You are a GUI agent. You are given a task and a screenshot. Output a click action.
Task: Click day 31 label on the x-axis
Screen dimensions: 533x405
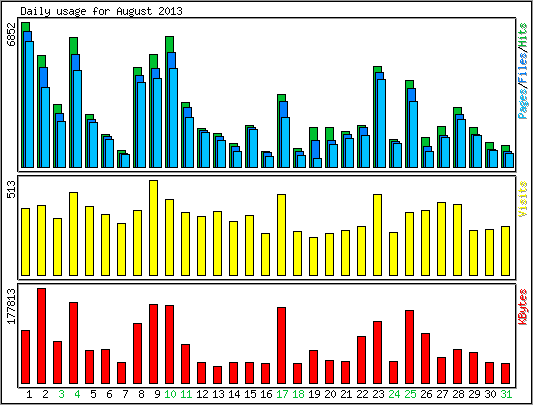tap(506, 394)
